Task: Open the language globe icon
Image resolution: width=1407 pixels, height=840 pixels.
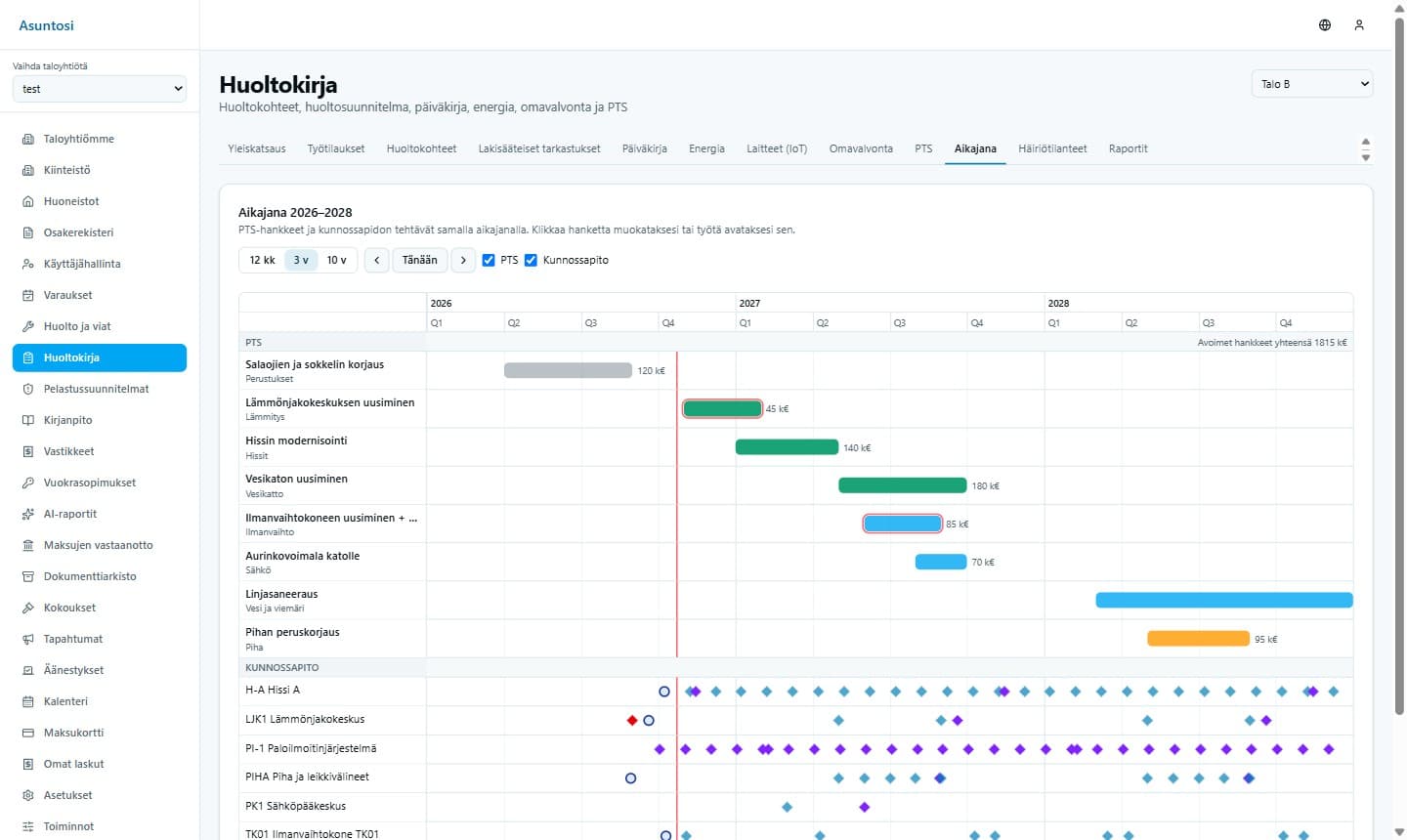Action: [x=1325, y=25]
